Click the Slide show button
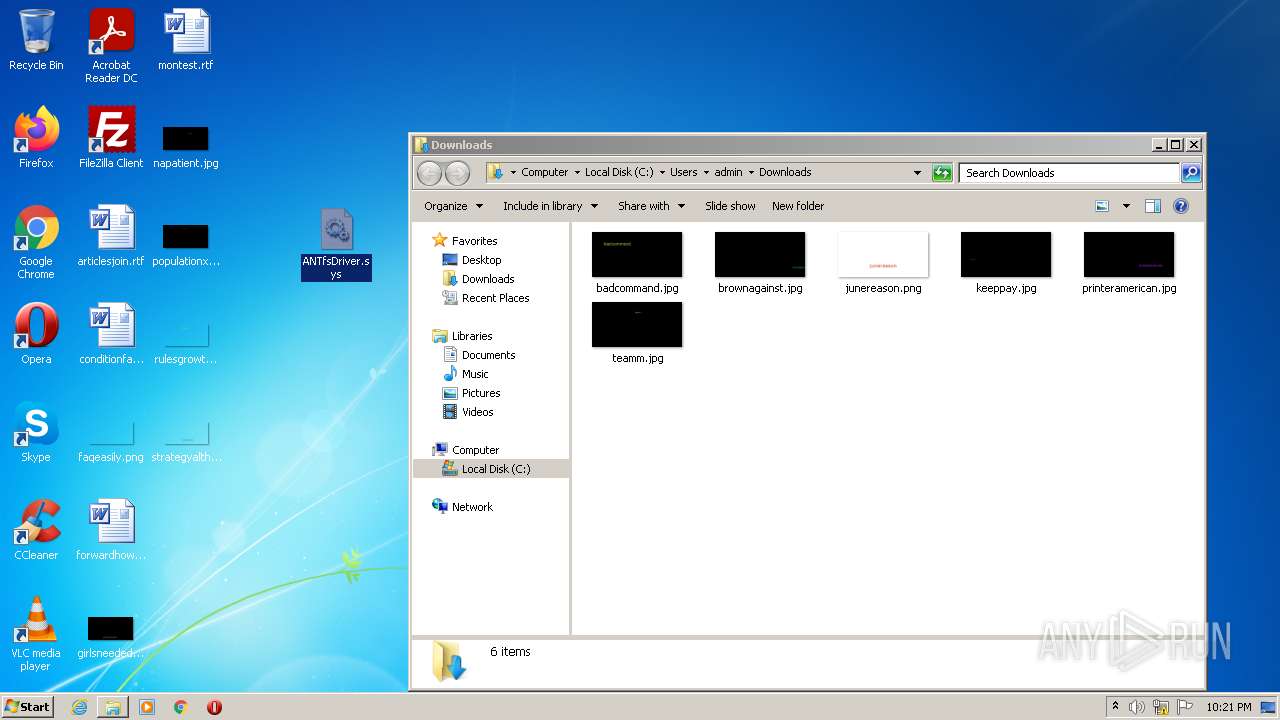Image resolution: width=1280 pixels, height=720 pixels. pyautogui.click(x=730, y=206)
